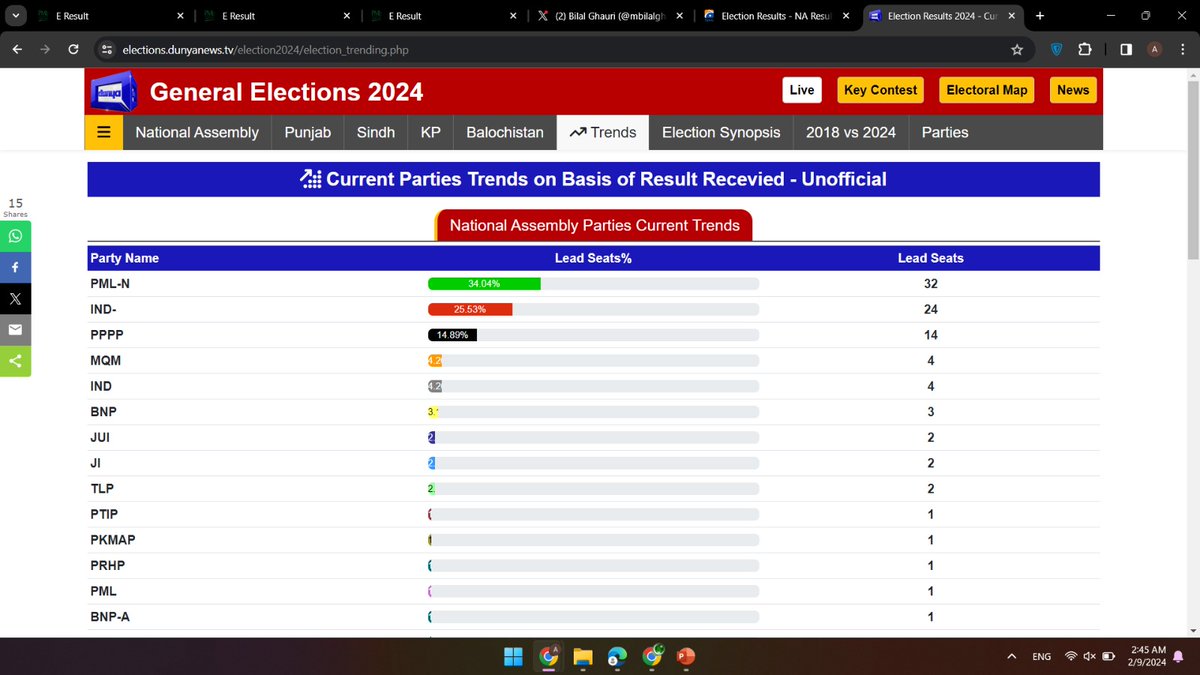The image size is (1200, 675).
Task: View site information icon in address bar
Action: (107, 50)
